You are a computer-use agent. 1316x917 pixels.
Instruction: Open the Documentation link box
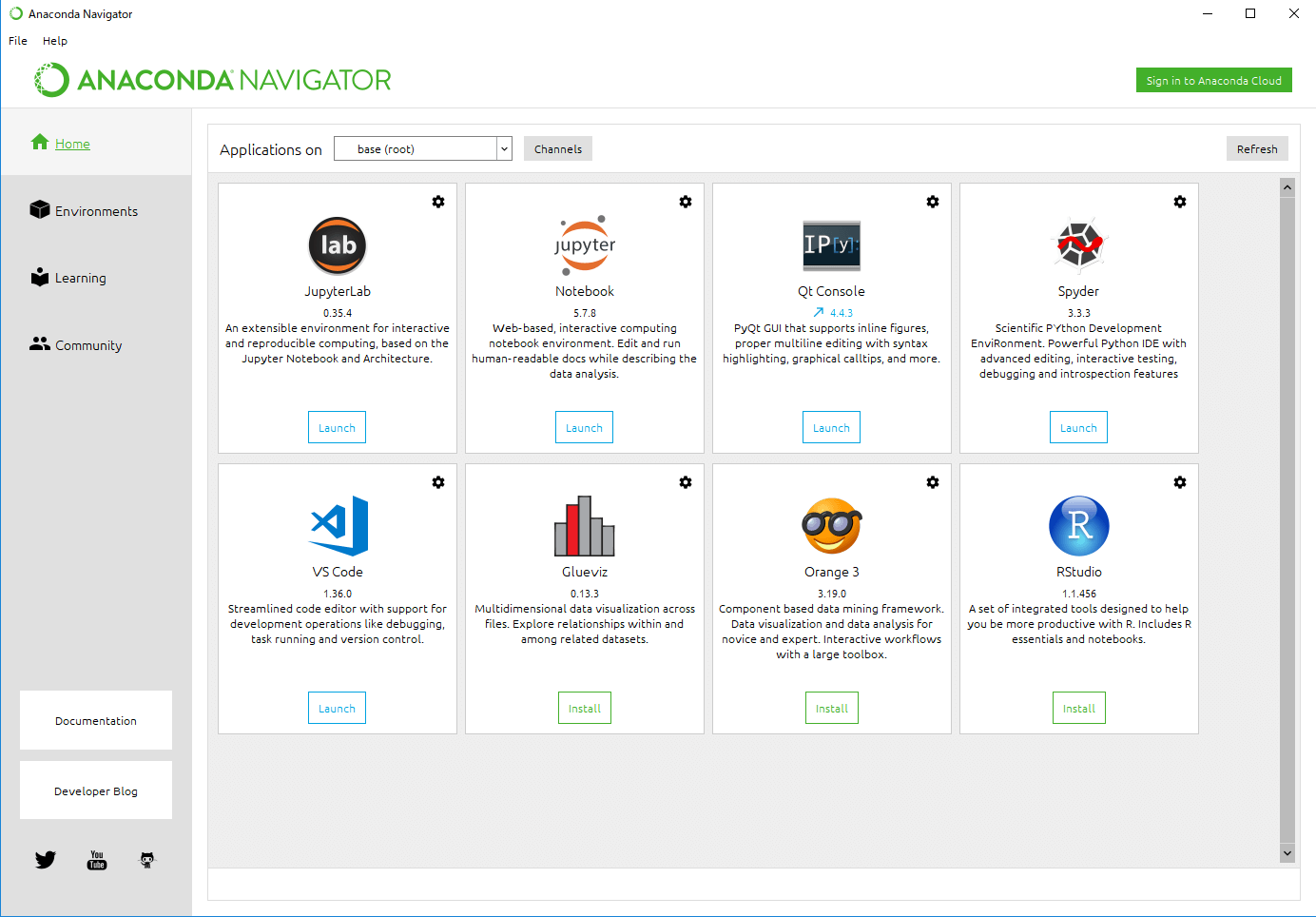pos(96,720)
